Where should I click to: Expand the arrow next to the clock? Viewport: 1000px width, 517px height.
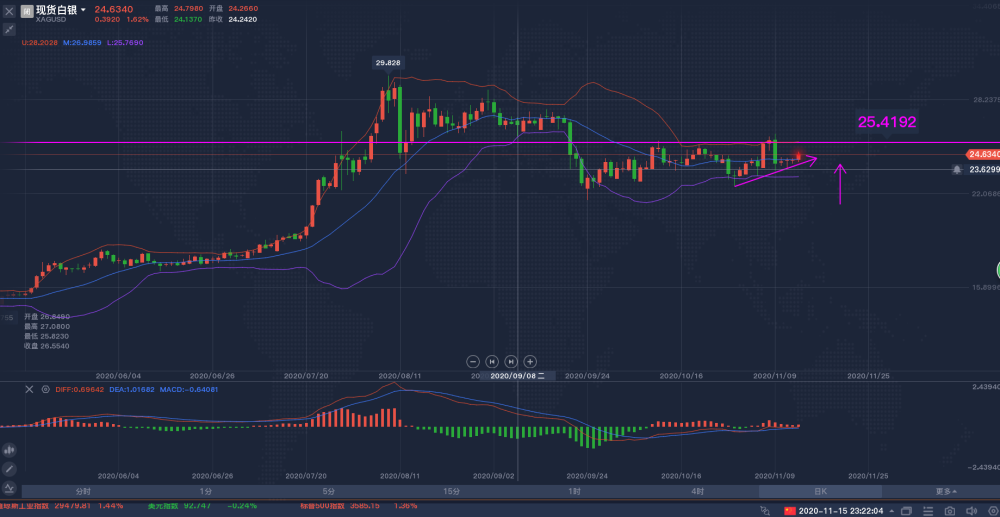coord(890,511)
